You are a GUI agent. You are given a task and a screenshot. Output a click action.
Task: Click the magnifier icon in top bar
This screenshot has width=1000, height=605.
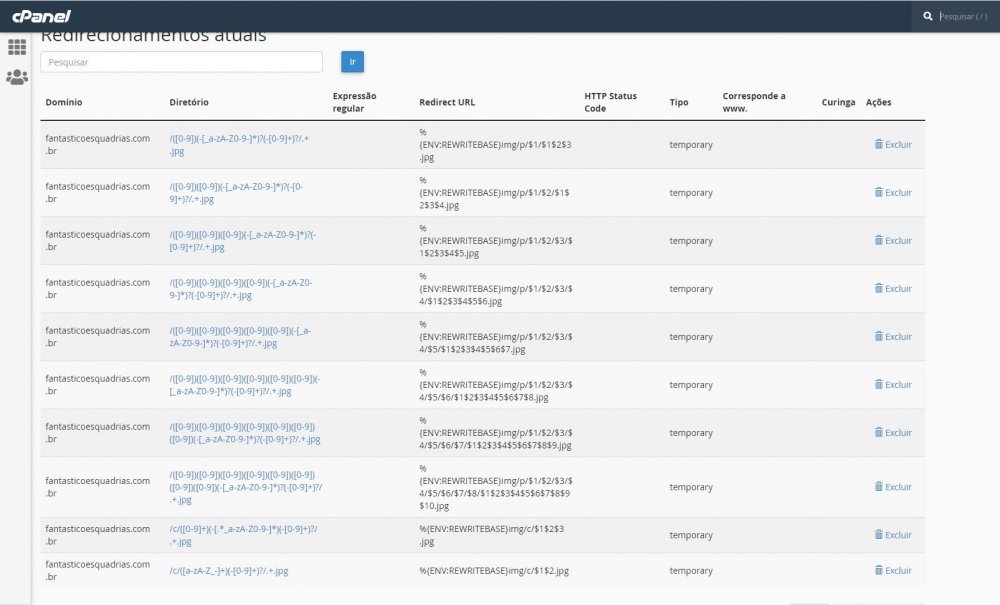coord(927,16)
